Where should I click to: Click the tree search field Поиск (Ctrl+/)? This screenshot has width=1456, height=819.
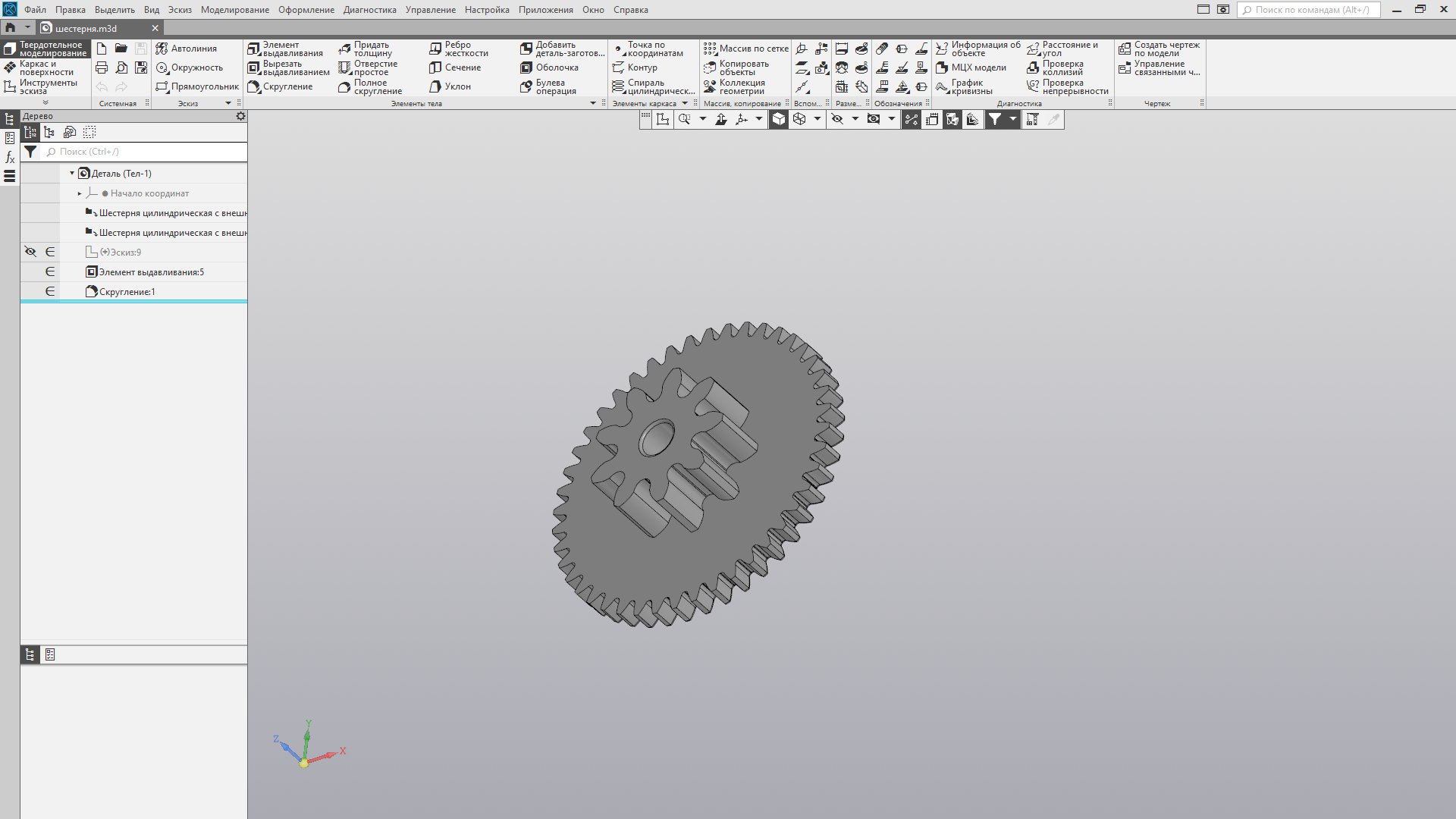144,152
